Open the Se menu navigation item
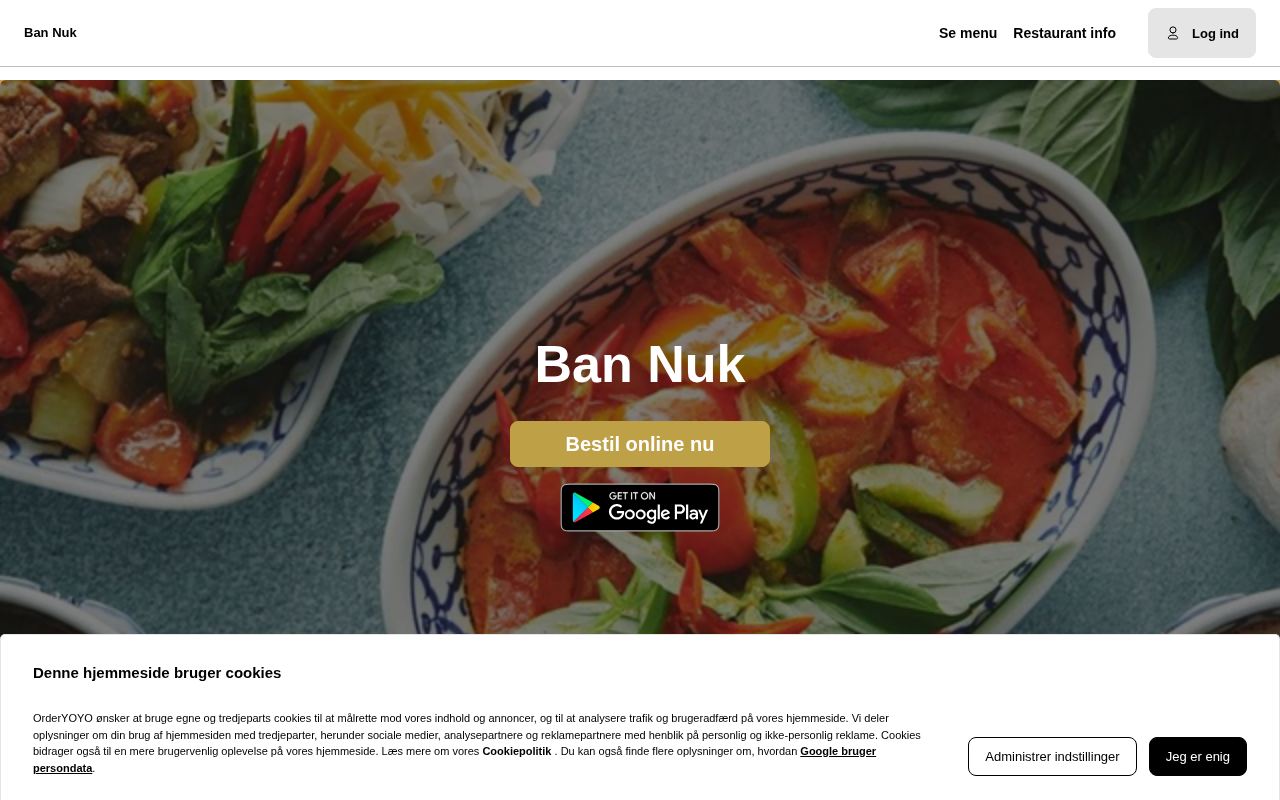Screen dimensions: 1280x800 pyautogui.click(x=968, y=33)
